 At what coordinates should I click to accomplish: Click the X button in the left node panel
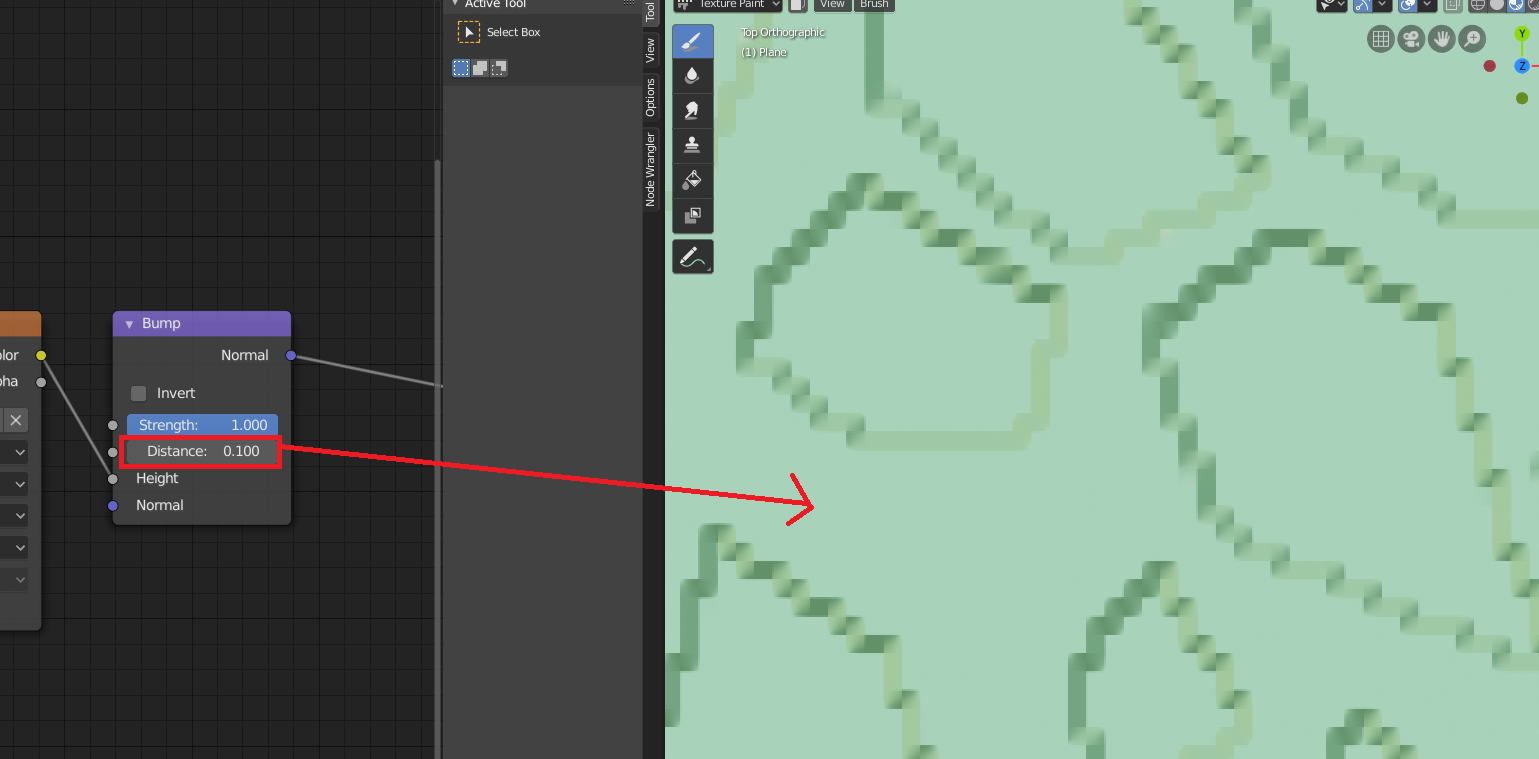16,420
